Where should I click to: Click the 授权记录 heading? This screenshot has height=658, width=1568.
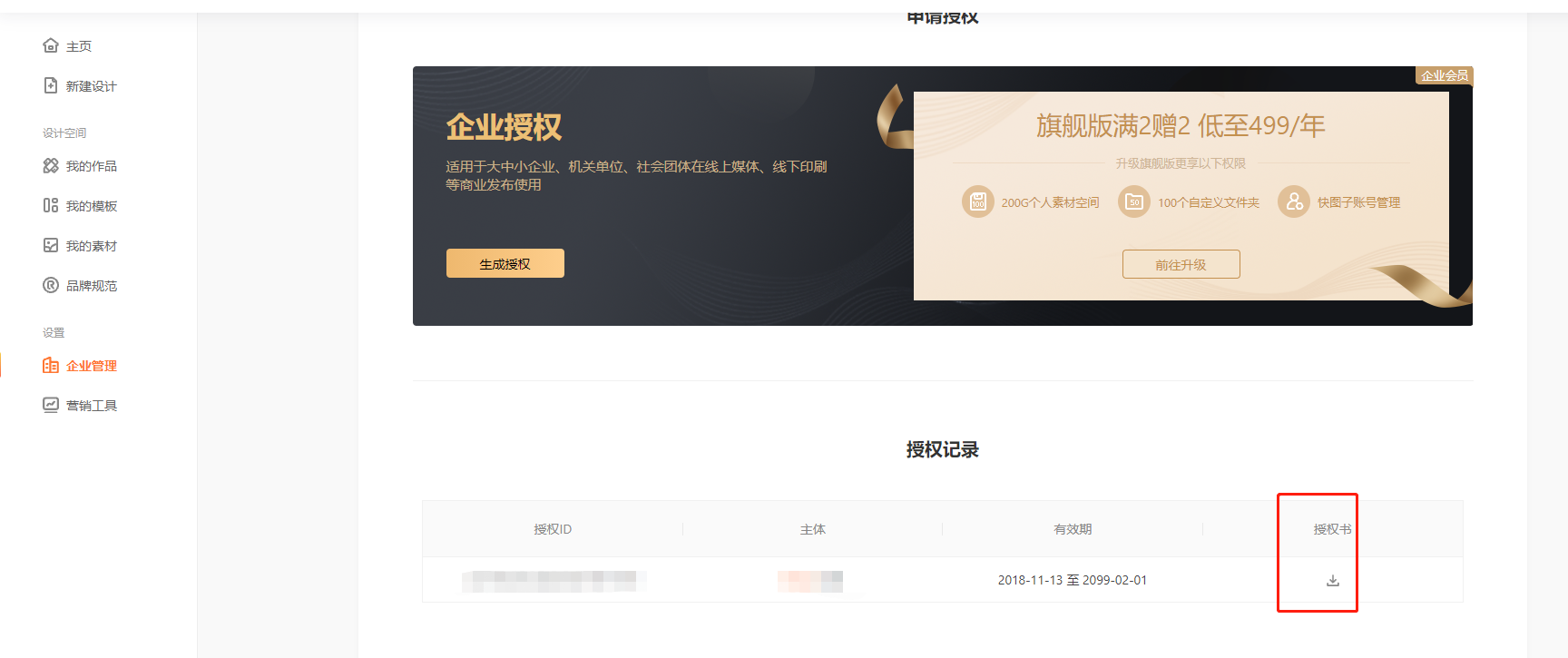pos(943,449)
